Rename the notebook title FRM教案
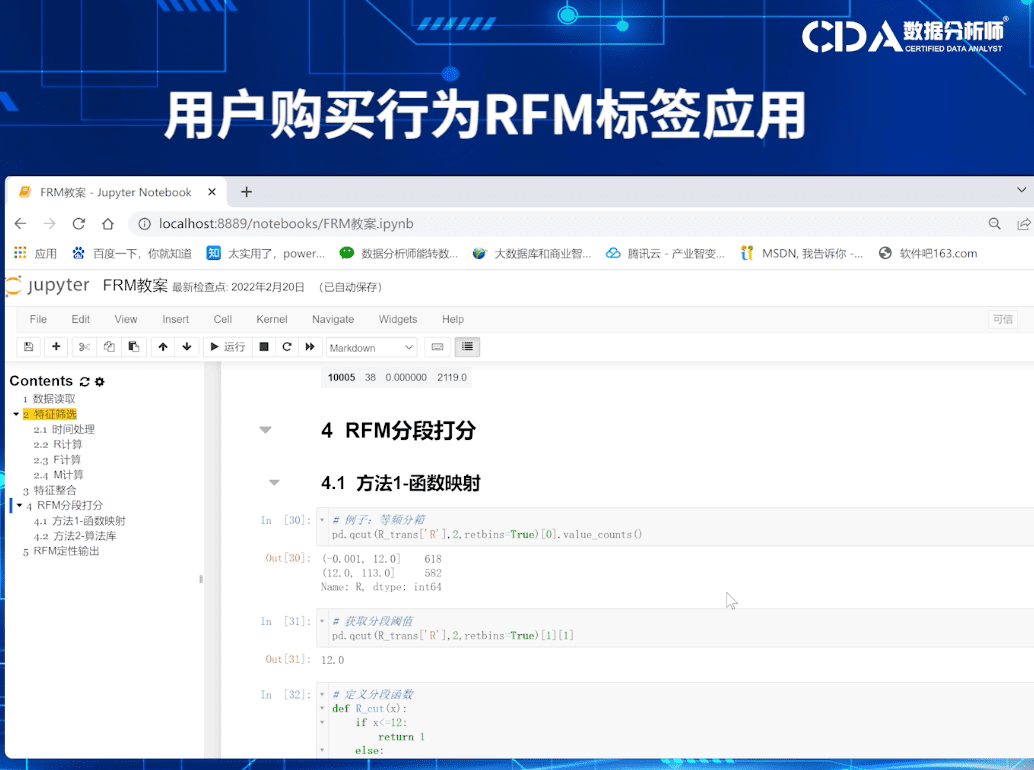The width and height of the screenshot is (1034, 770). (x=135, y=285)
